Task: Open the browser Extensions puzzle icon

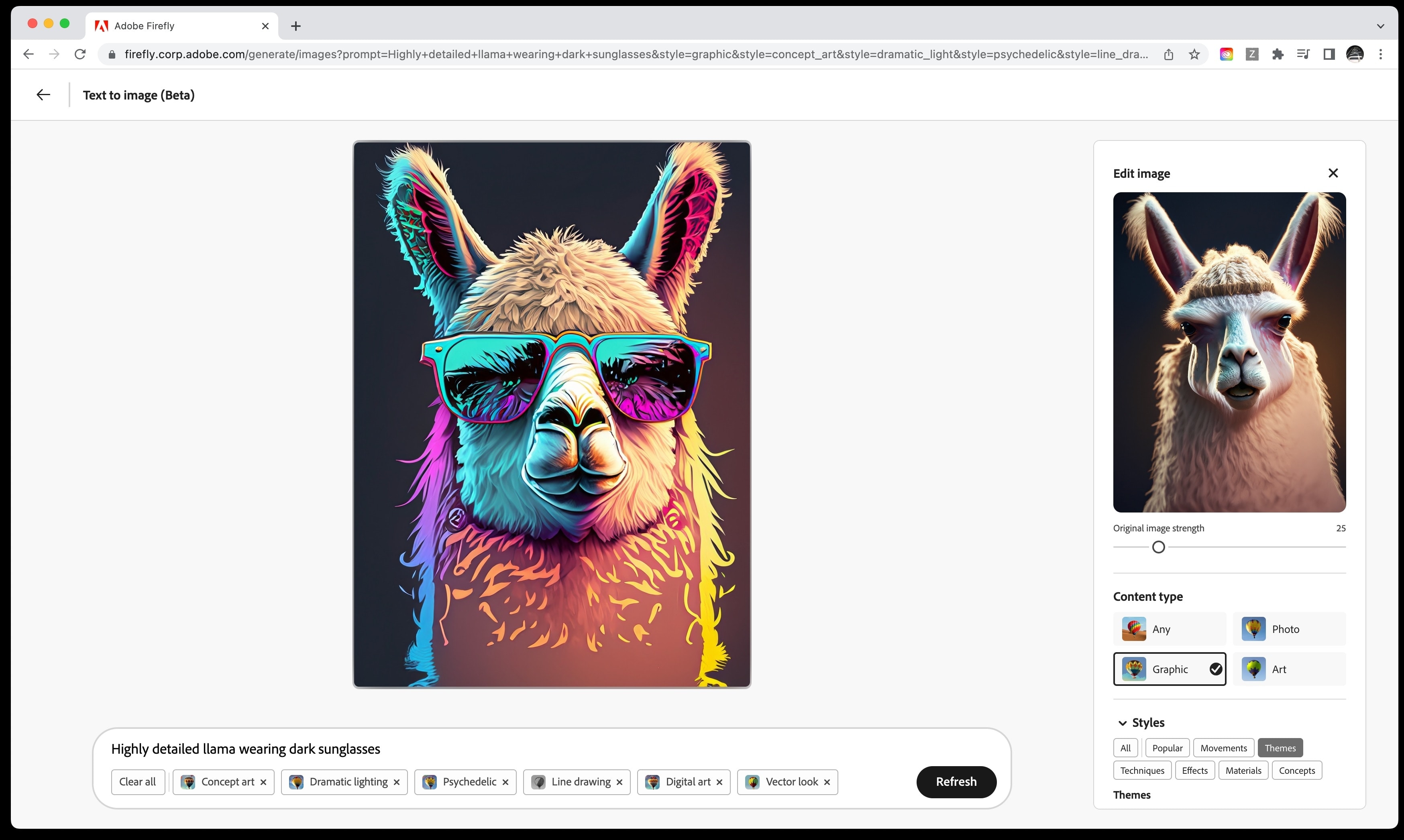Action: [1277, 54]
